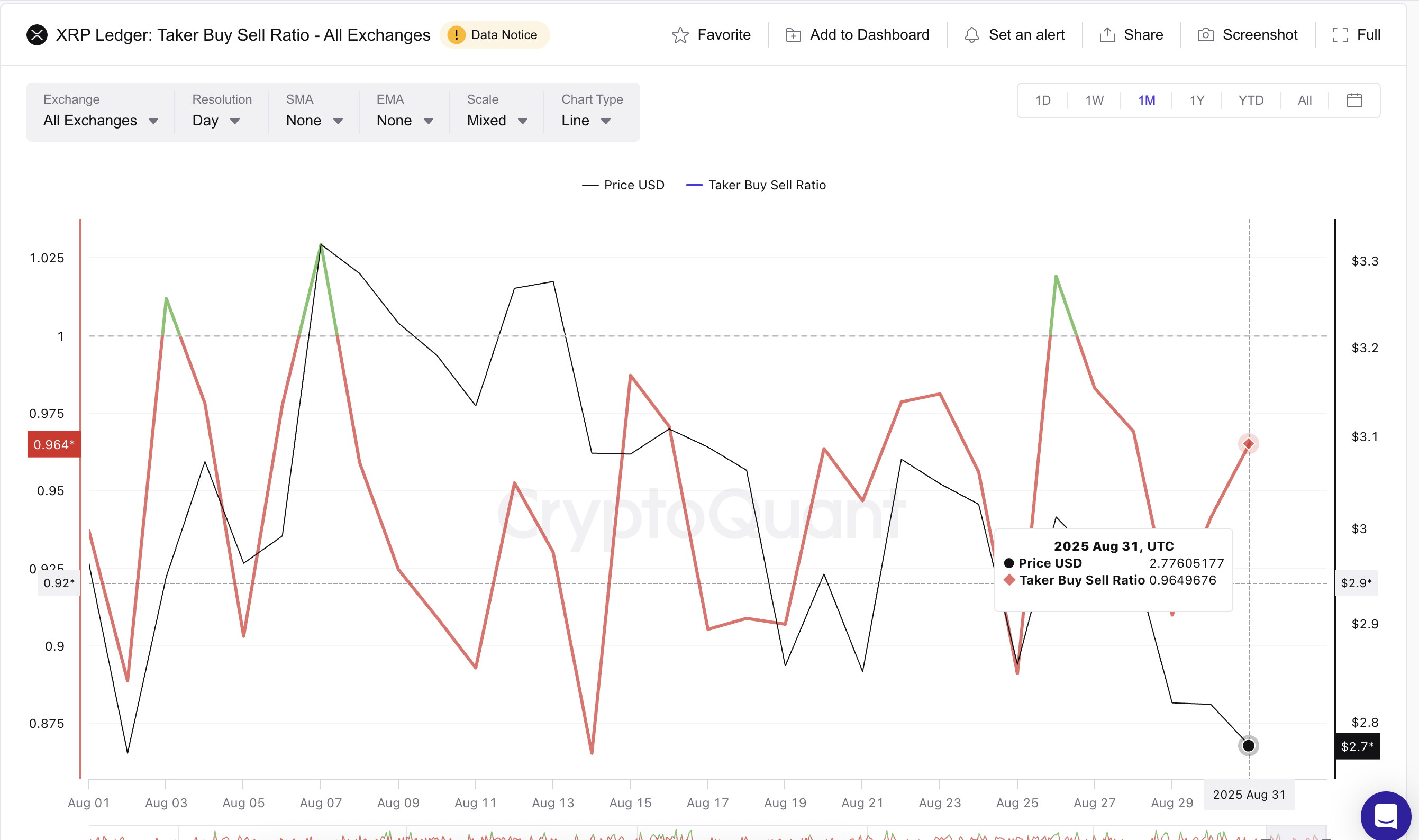
Task: Click the Add to Dashboard icon
Action: [794, 34]
